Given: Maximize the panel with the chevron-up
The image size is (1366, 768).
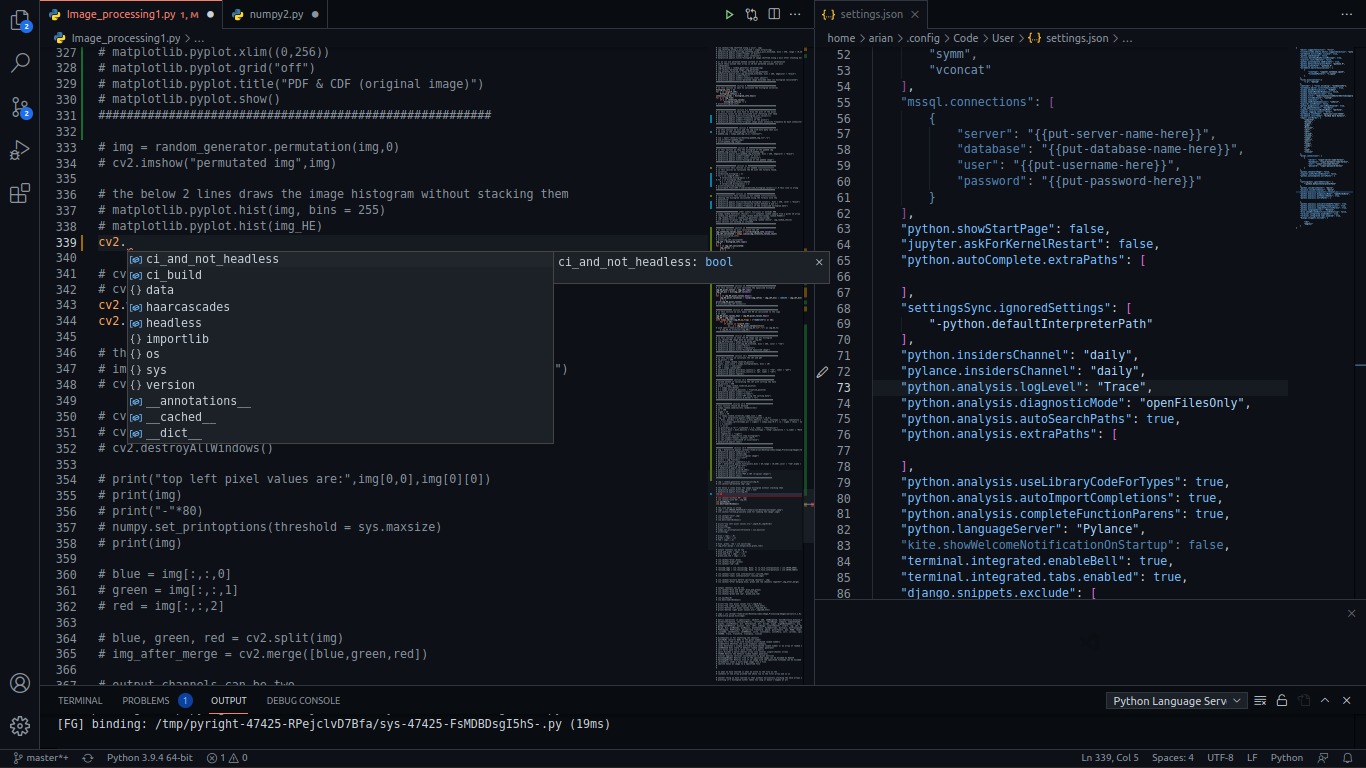Looking at the screenshot, I should coord(1326,701).
